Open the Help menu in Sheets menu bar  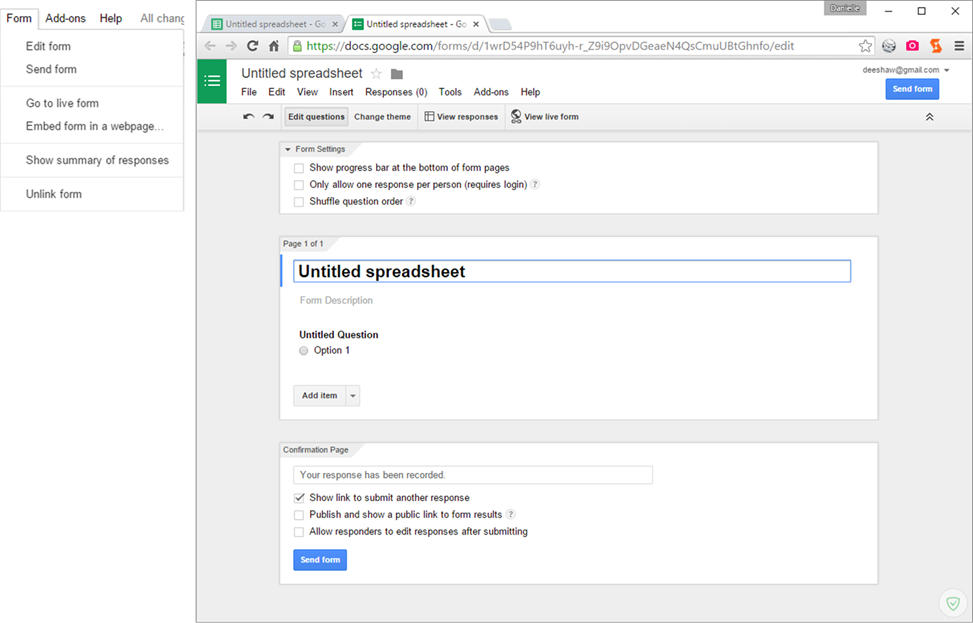point(110,18)
